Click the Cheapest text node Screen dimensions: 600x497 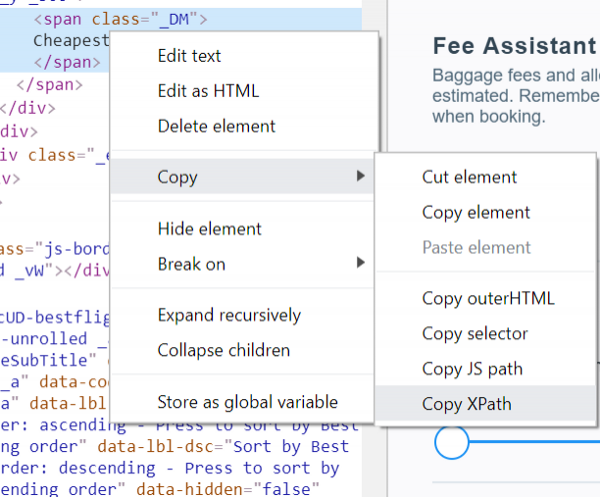pyautogui.click(x=70, y=40)
